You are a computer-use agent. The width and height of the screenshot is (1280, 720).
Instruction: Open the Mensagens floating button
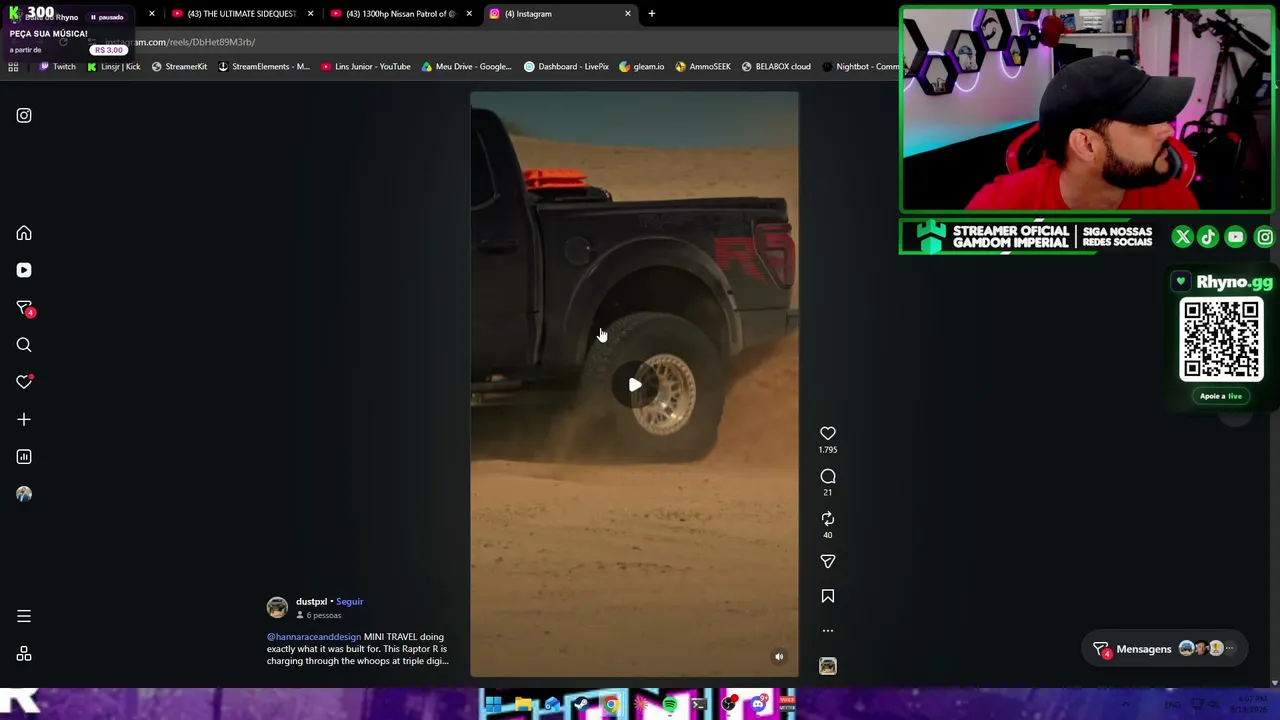click(1166, 649)
